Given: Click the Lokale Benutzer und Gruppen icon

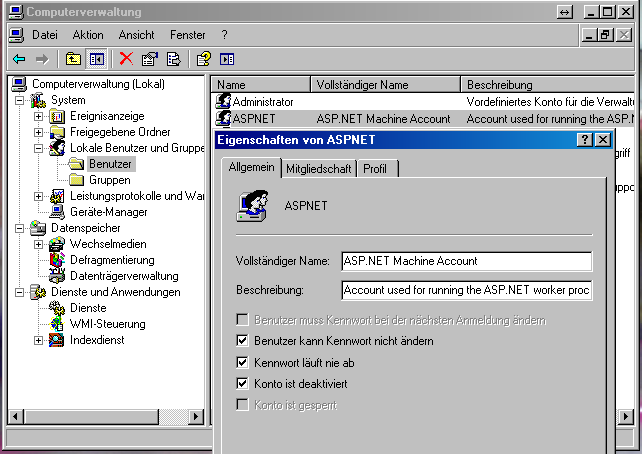Looking at the screenshot, I should click(57, 148).
